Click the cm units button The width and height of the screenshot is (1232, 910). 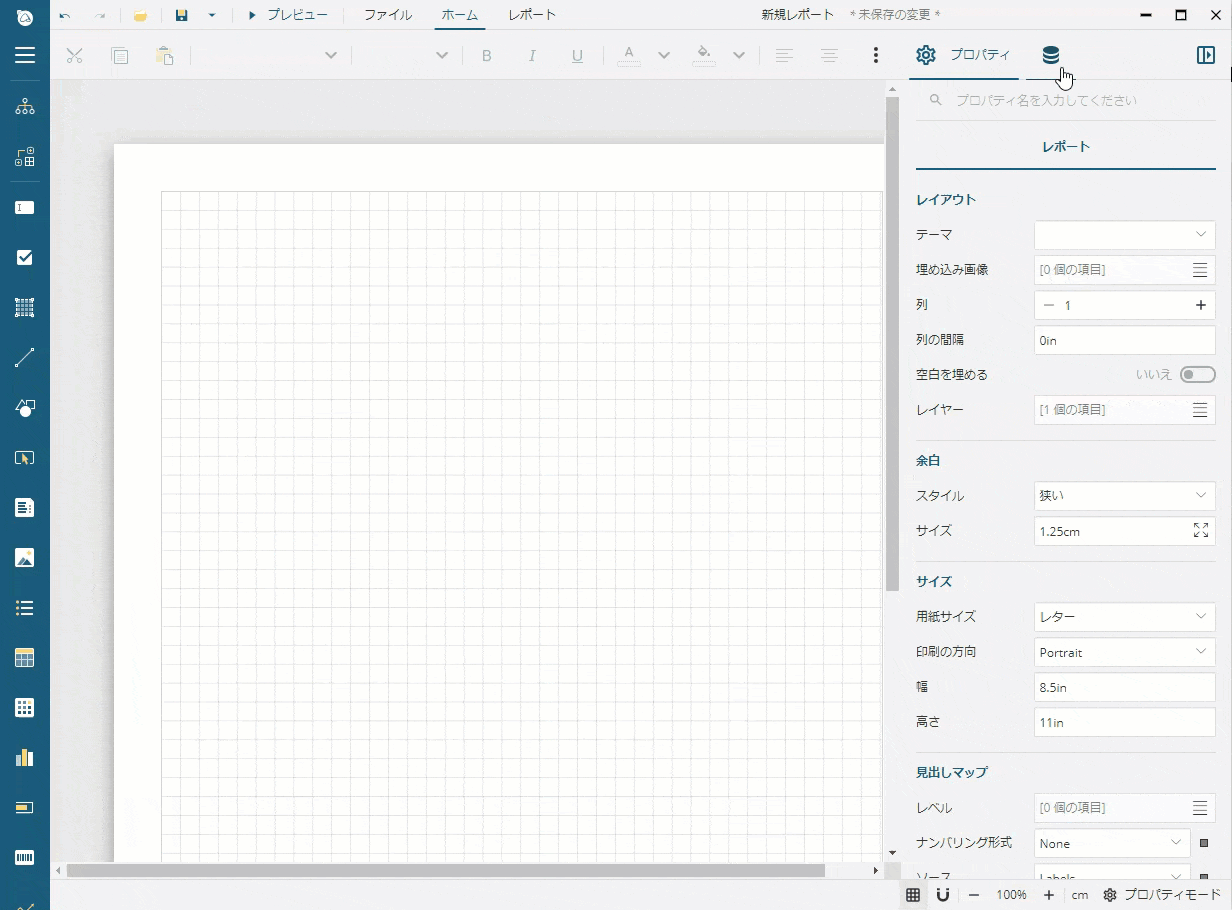tap(1080, 895)
